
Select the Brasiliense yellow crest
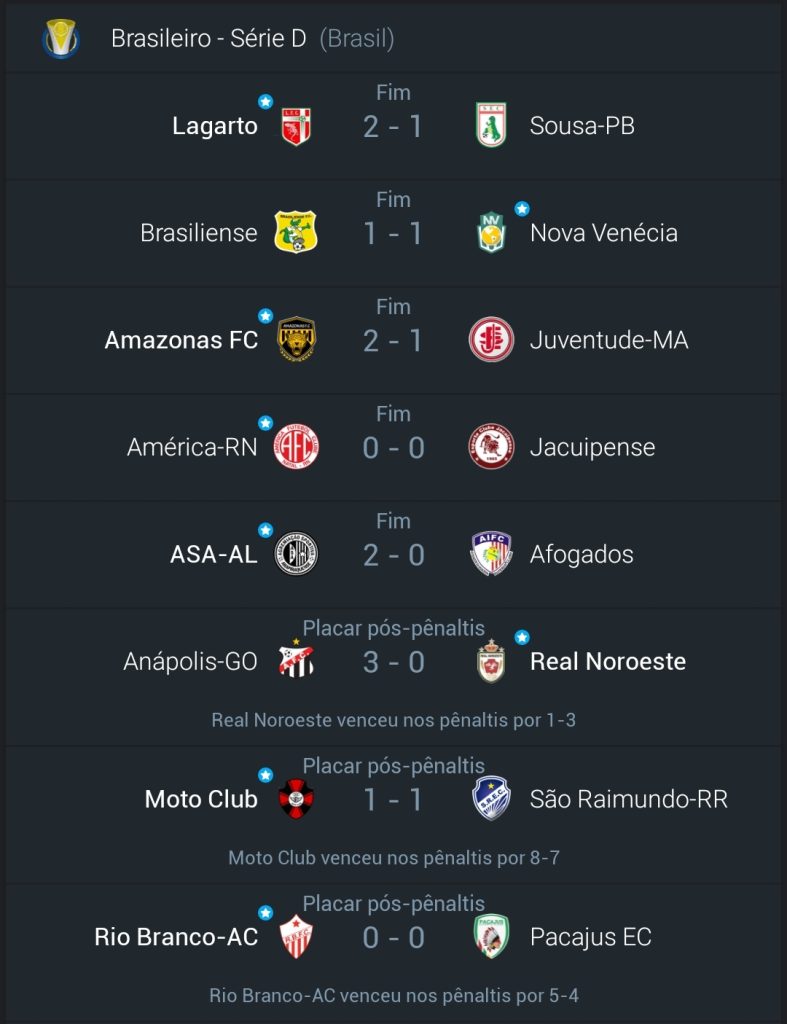pyautogui.click(x=295, y=232)
